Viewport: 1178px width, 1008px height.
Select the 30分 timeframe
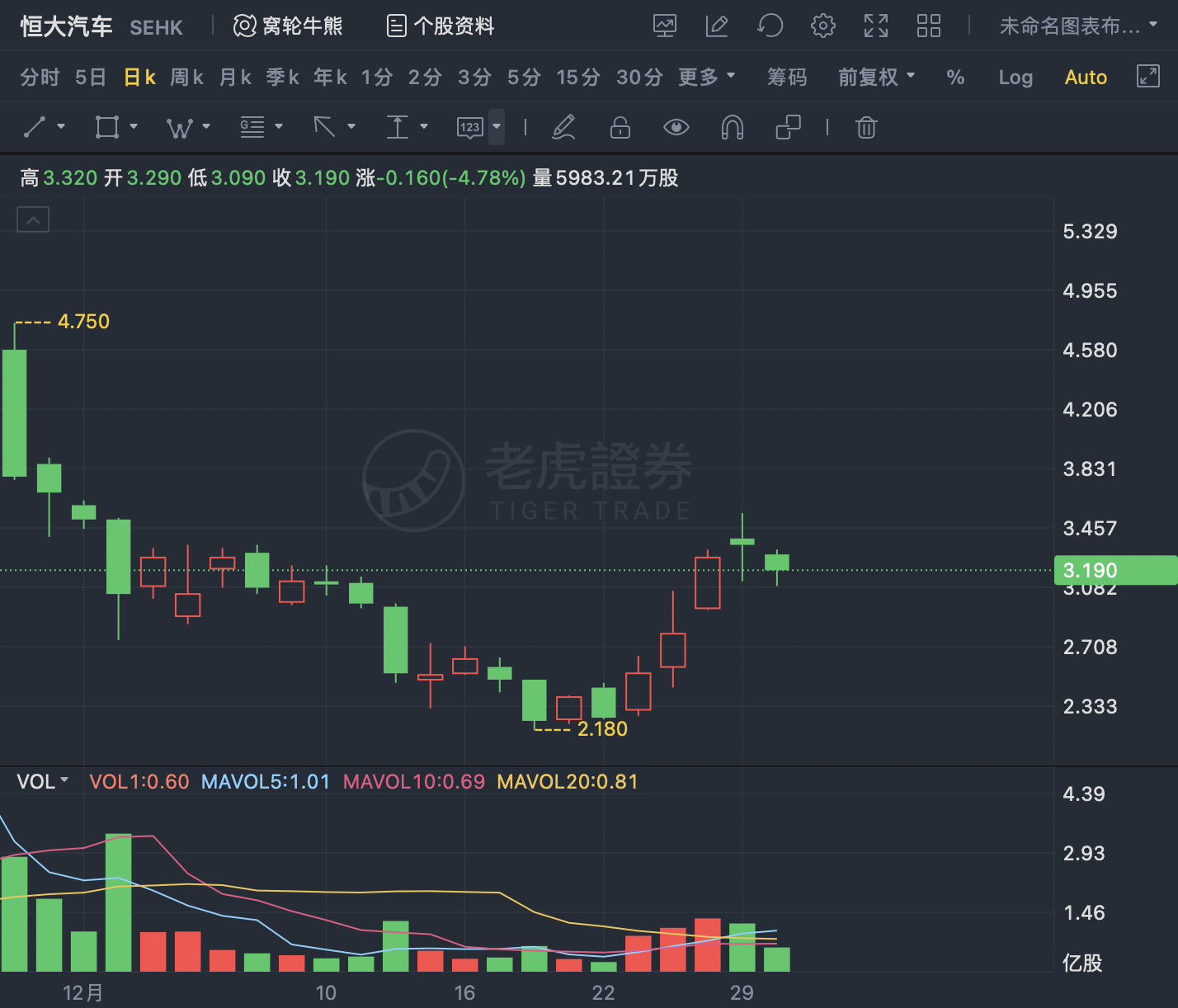tap(640, 78)
